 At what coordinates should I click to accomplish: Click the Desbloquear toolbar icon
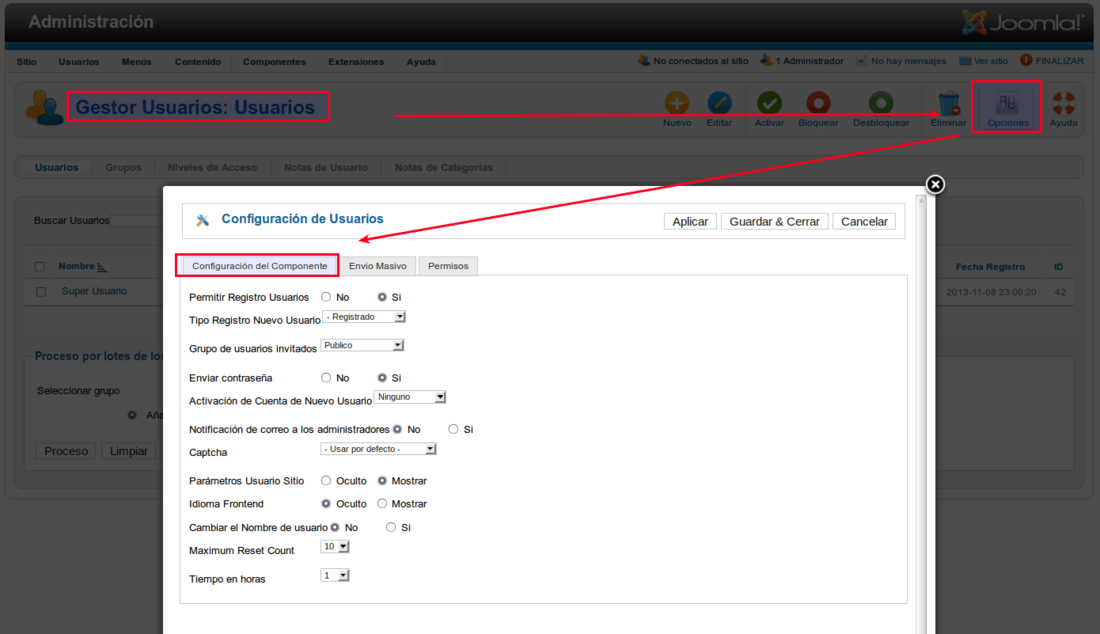point(880,103)
